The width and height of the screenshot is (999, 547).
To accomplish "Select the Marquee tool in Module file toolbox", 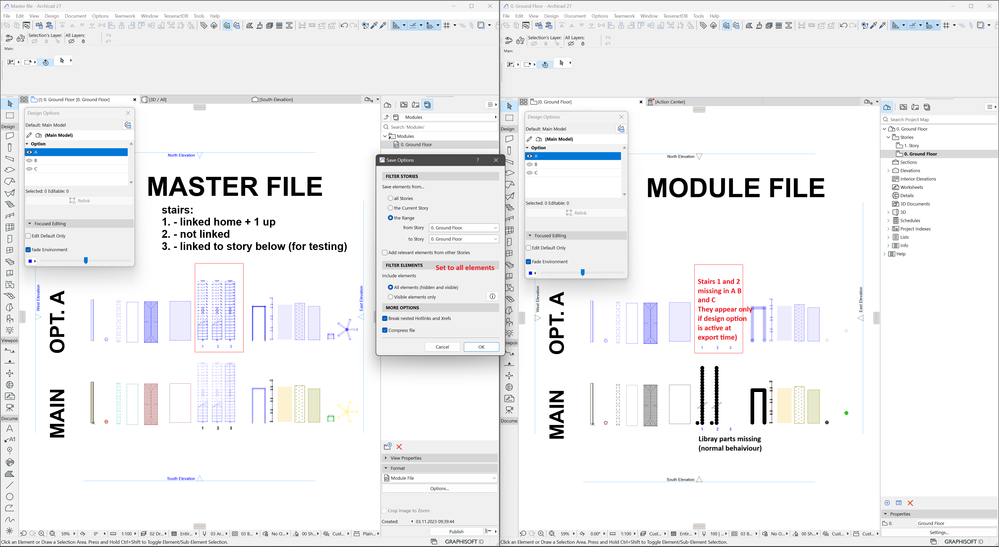I will pos(509,118).
